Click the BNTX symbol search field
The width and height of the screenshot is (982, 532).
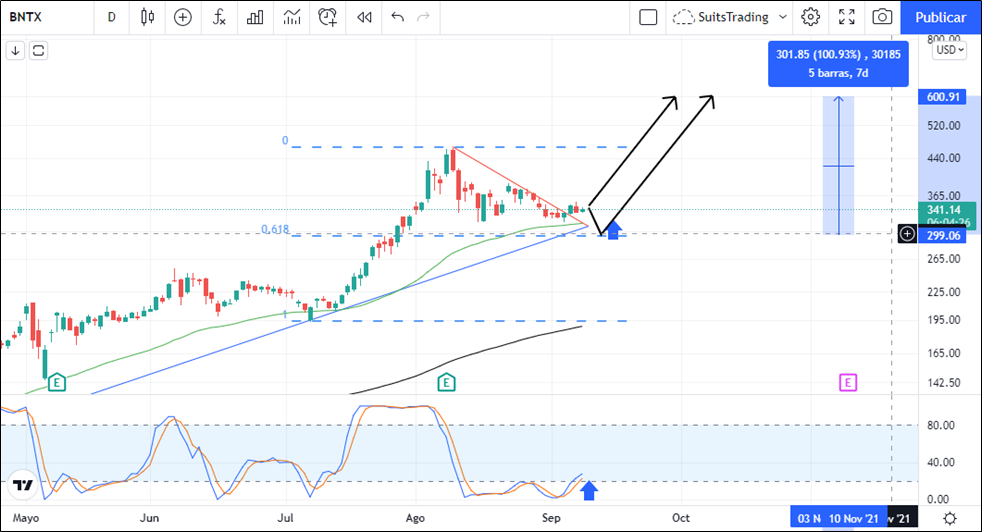coord(39,17)
